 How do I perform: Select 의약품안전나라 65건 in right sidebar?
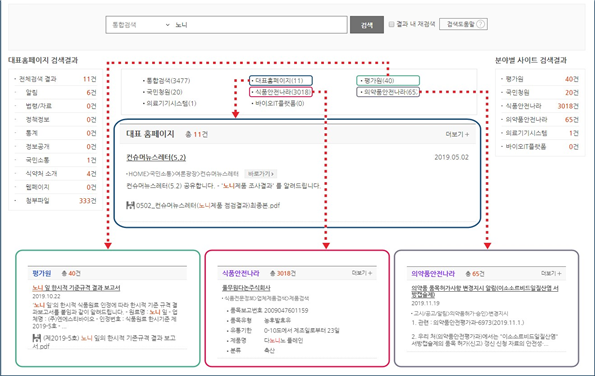[x=540, y=120]
